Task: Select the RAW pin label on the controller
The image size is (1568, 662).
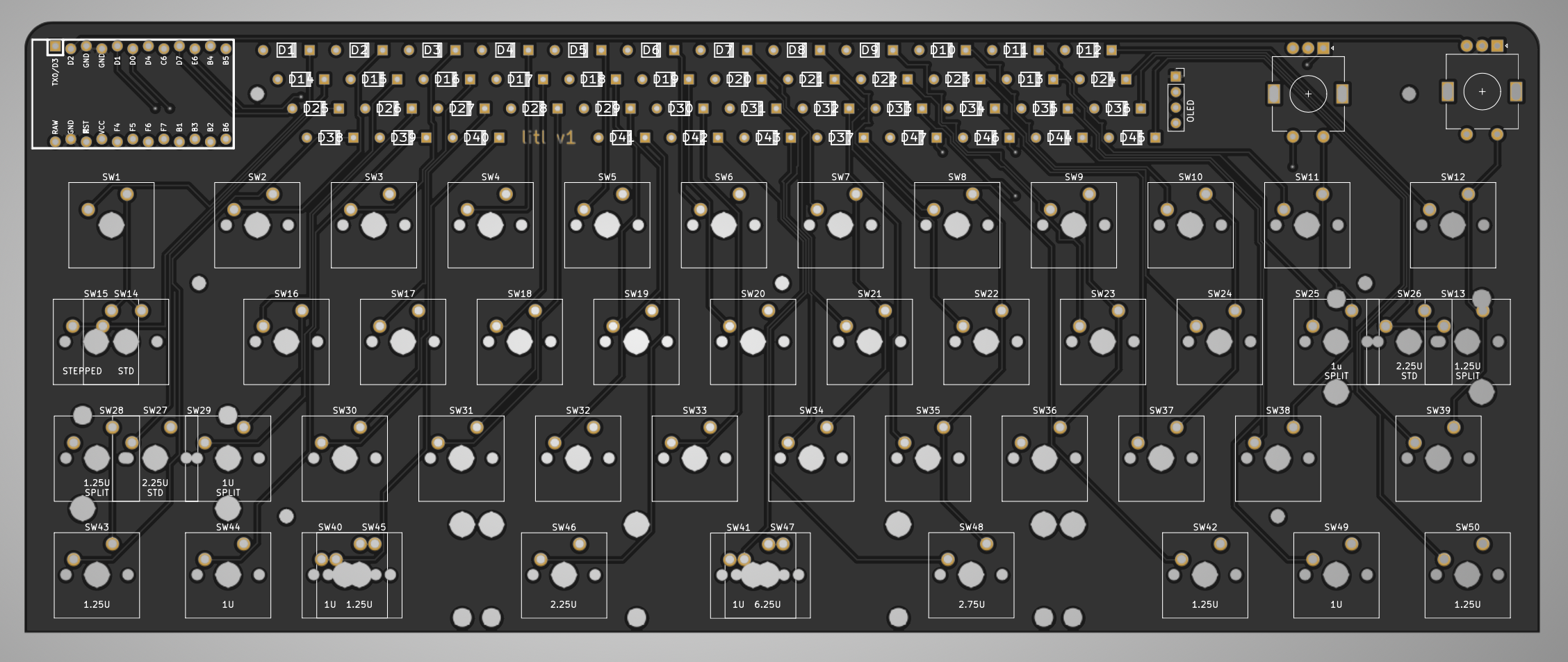Action: pos(56,127)
